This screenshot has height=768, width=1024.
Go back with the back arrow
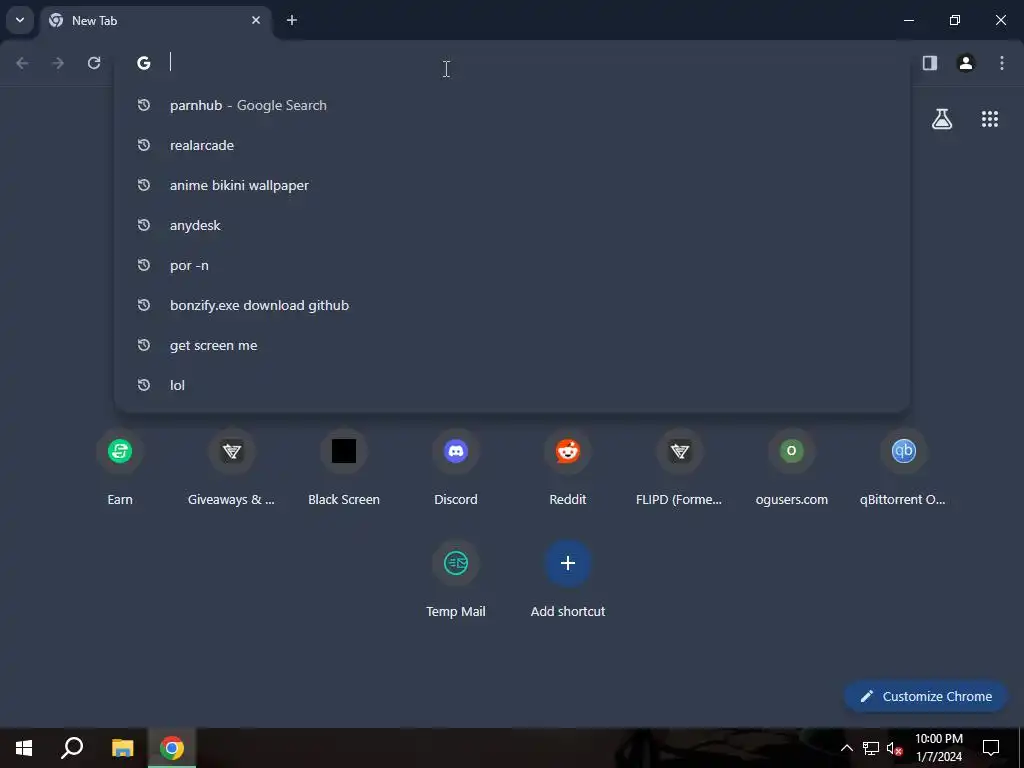click(22, 63)
